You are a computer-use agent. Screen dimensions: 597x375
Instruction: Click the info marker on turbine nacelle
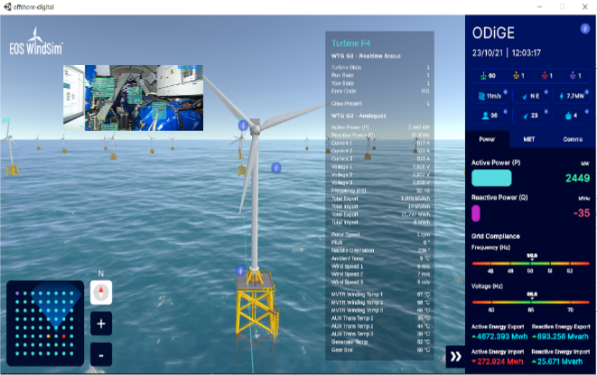[243, 125]
